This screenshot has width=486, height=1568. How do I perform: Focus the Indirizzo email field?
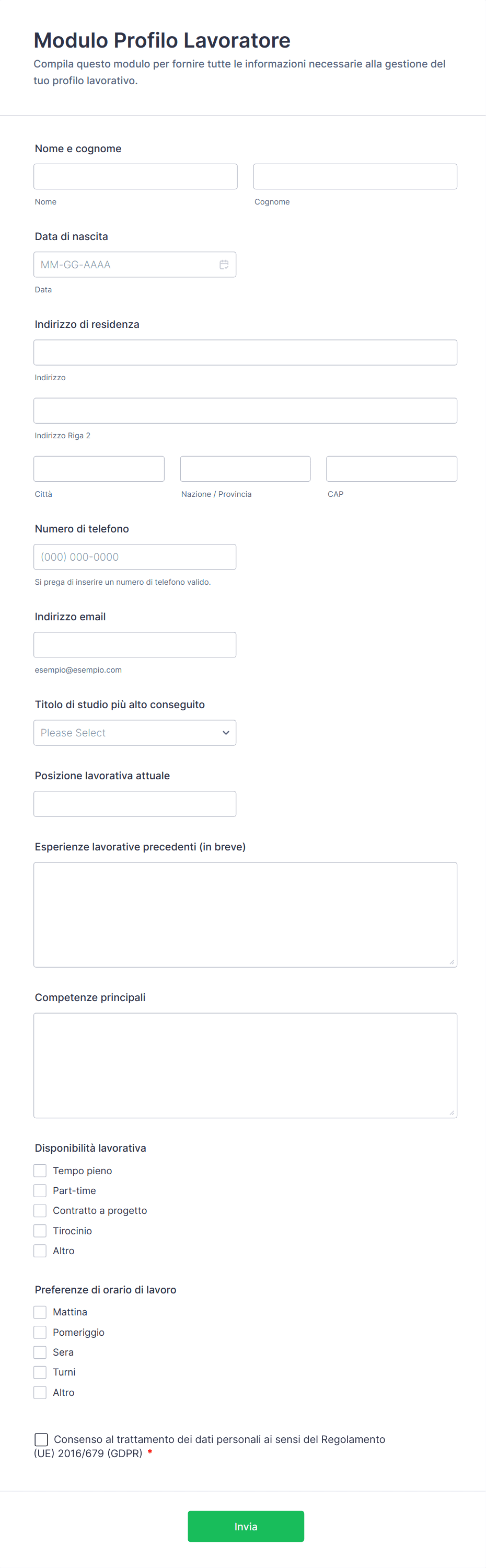tap(134, 645)
